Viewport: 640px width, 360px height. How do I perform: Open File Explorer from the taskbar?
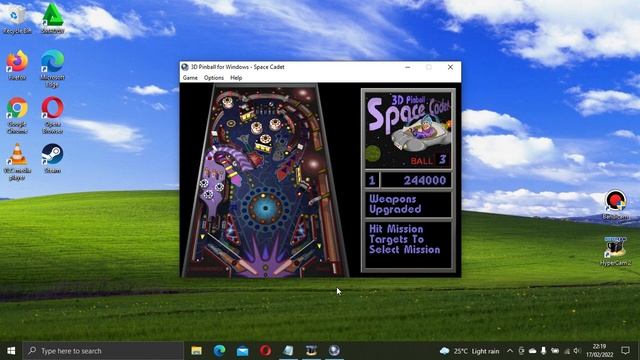[196, 351]
